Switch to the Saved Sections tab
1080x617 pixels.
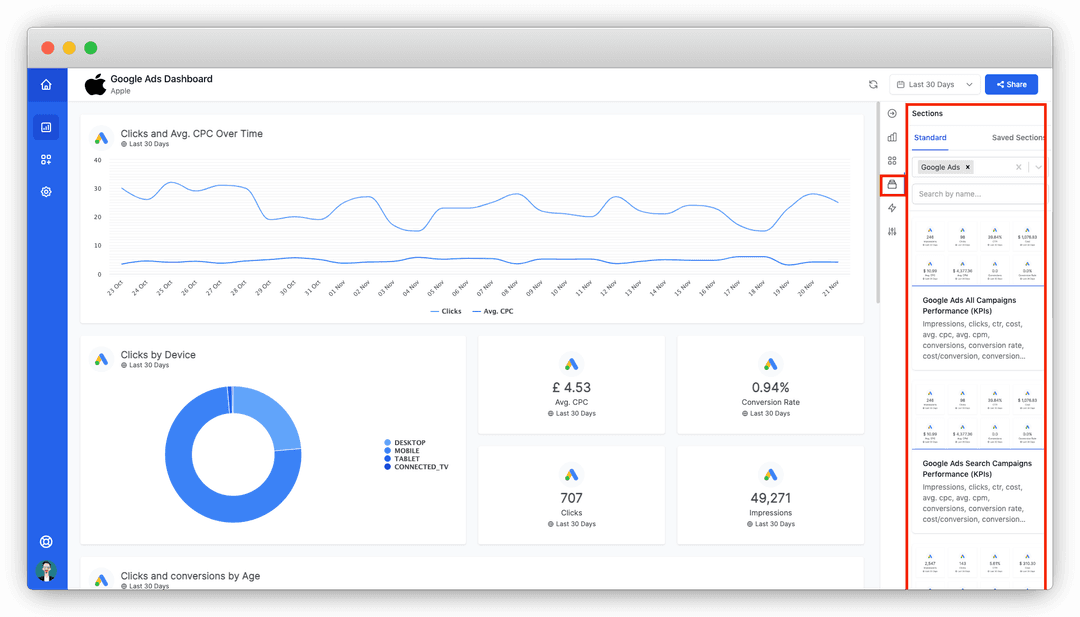tap(1017, 138)
